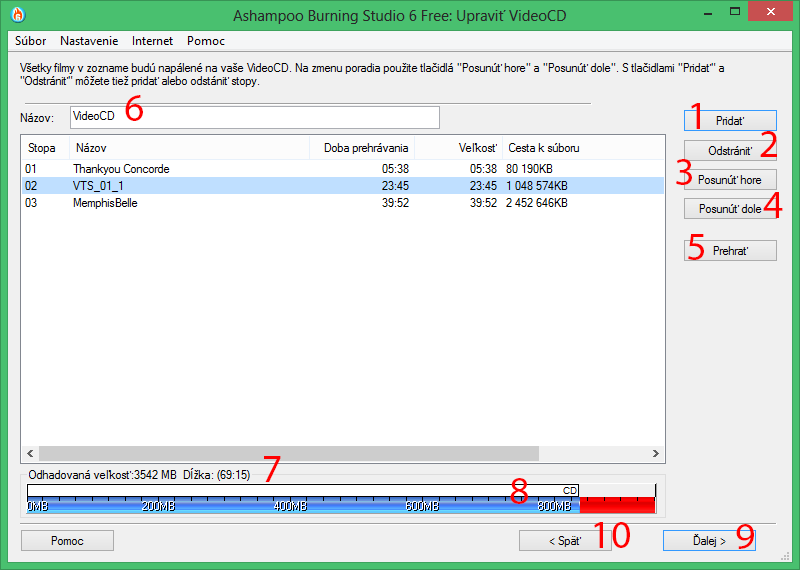Click the Stopa column header
The image size is (800, 570).
click(x=45, y=148)
